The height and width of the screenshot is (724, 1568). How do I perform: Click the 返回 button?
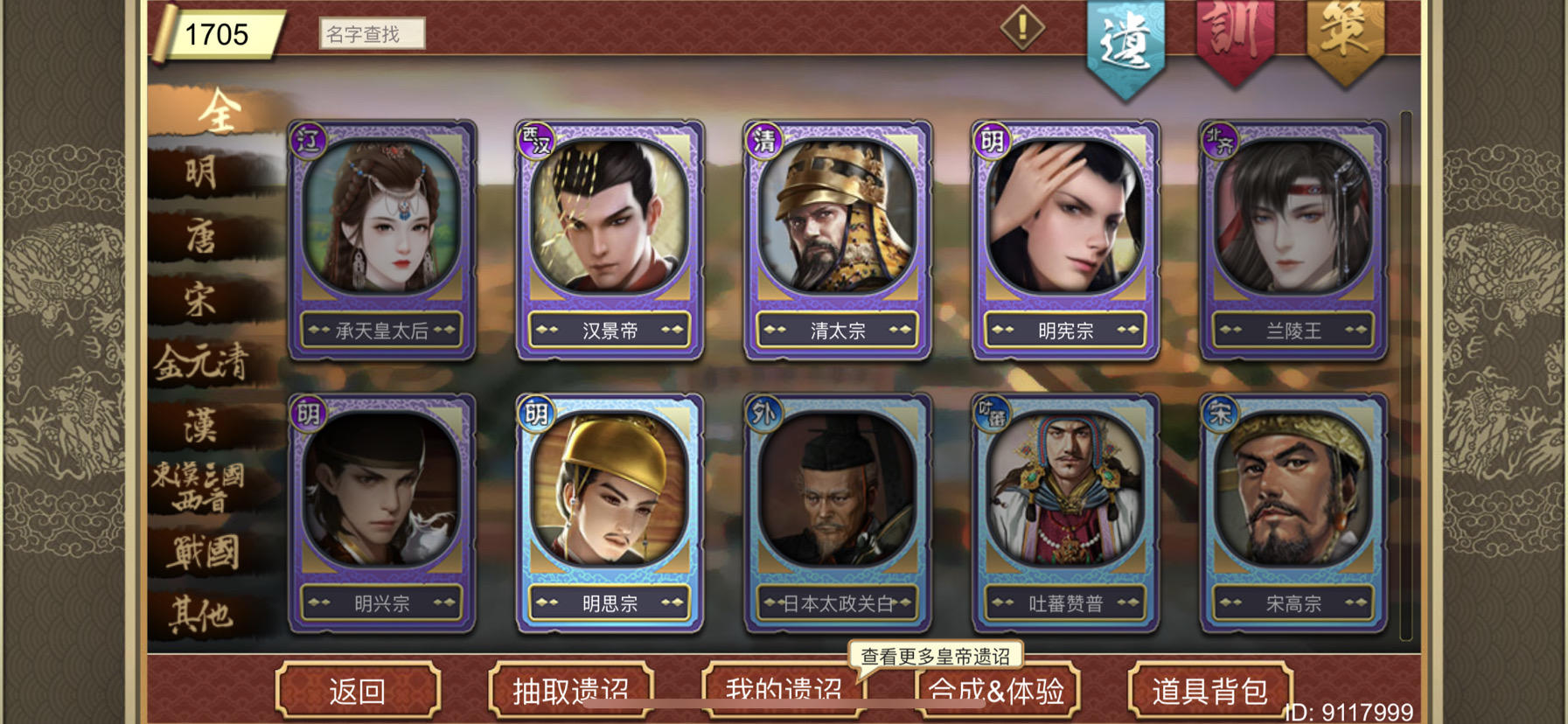(x=358, y=691)
